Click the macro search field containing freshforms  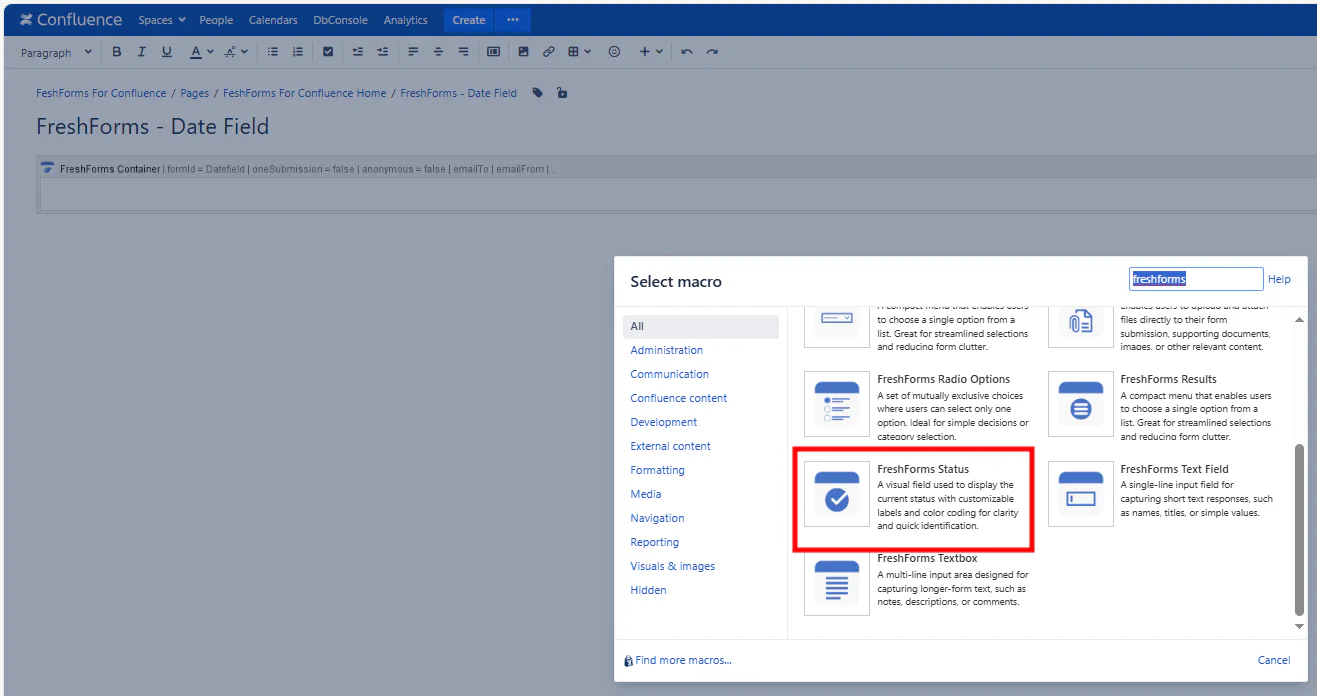1195,279
